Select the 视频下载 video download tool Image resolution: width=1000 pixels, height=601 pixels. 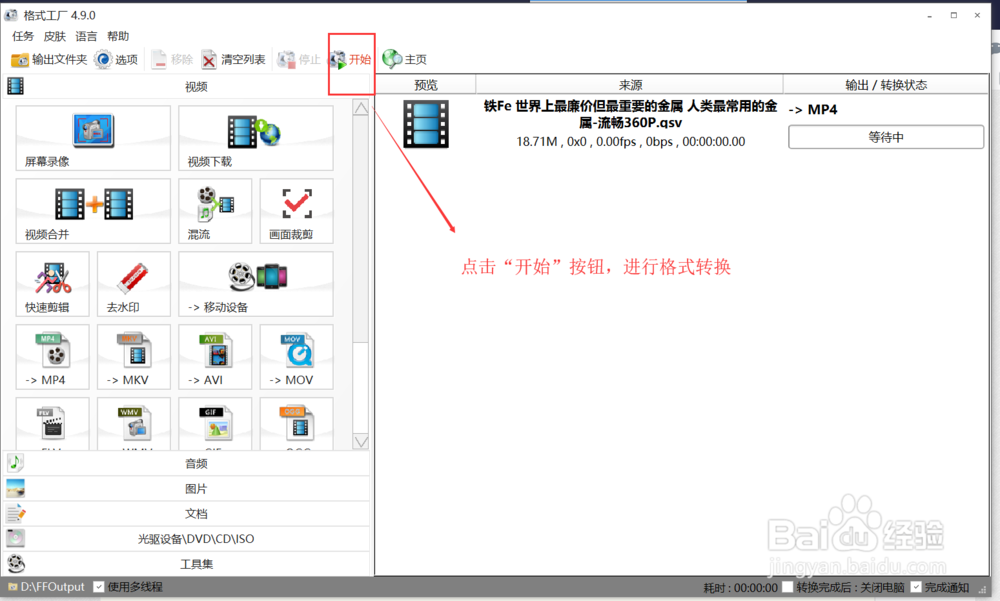click(255, 138)
